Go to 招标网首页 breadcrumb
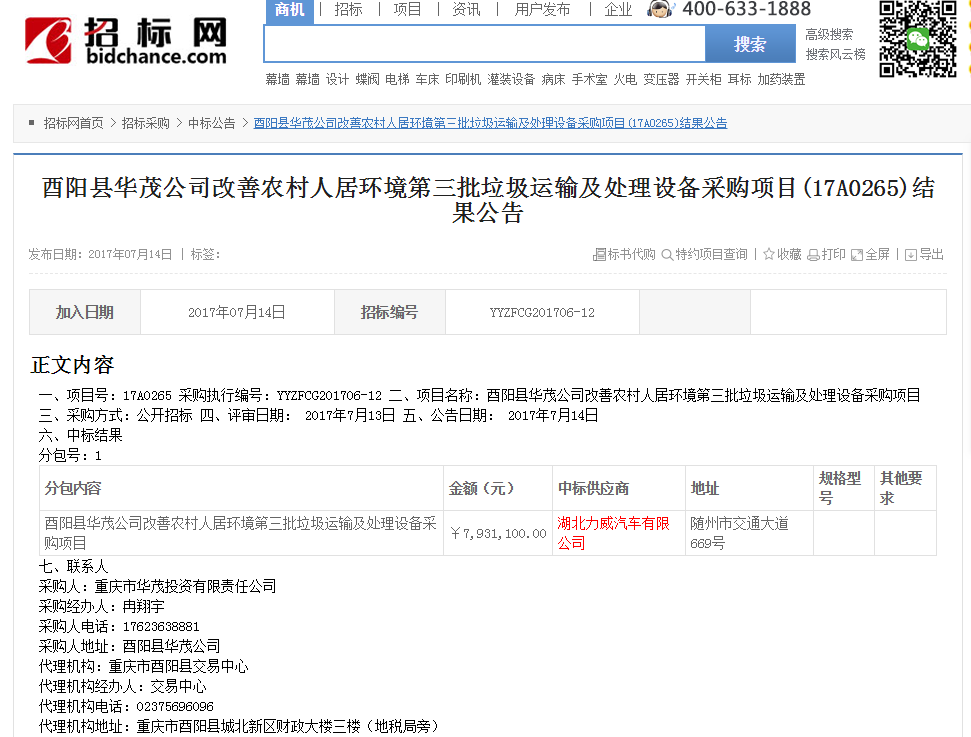Screen dimensions: 971x737 (x=73, y=123)
